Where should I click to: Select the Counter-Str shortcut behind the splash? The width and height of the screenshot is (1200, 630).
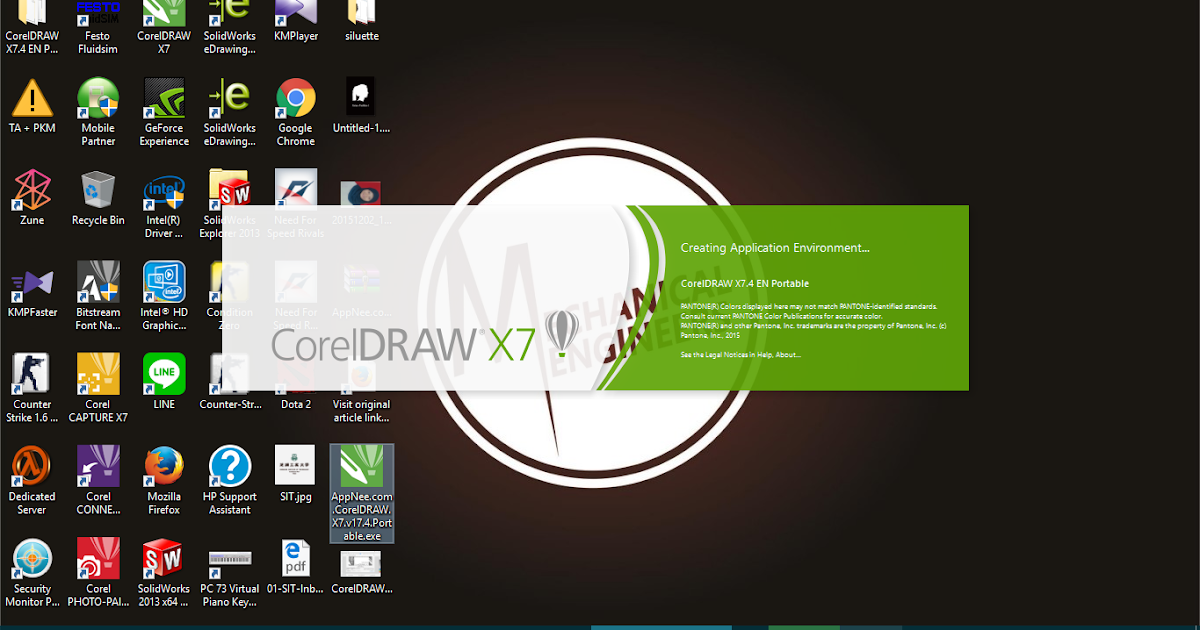click(x=230, y=382)
